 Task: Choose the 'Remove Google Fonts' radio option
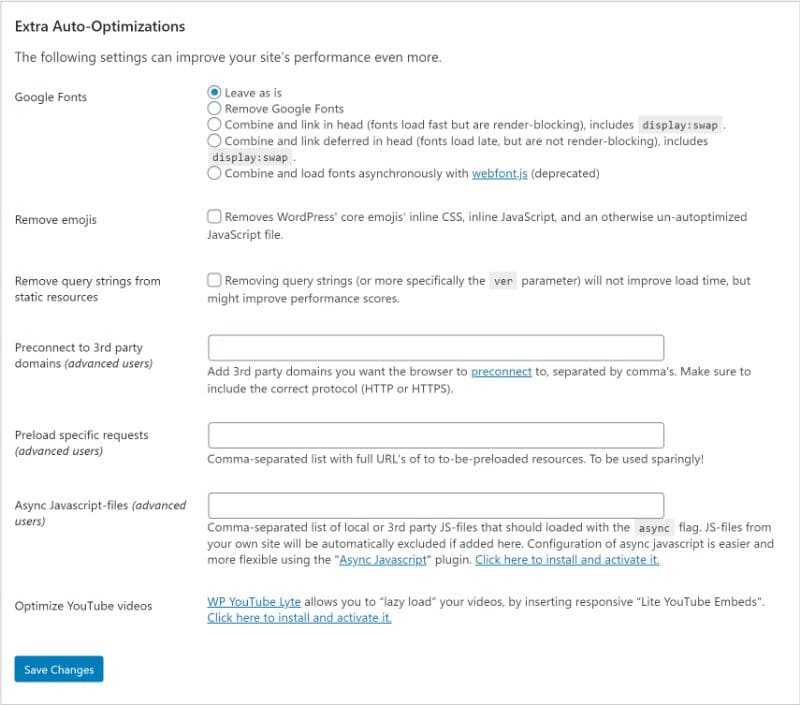(214, 109)
